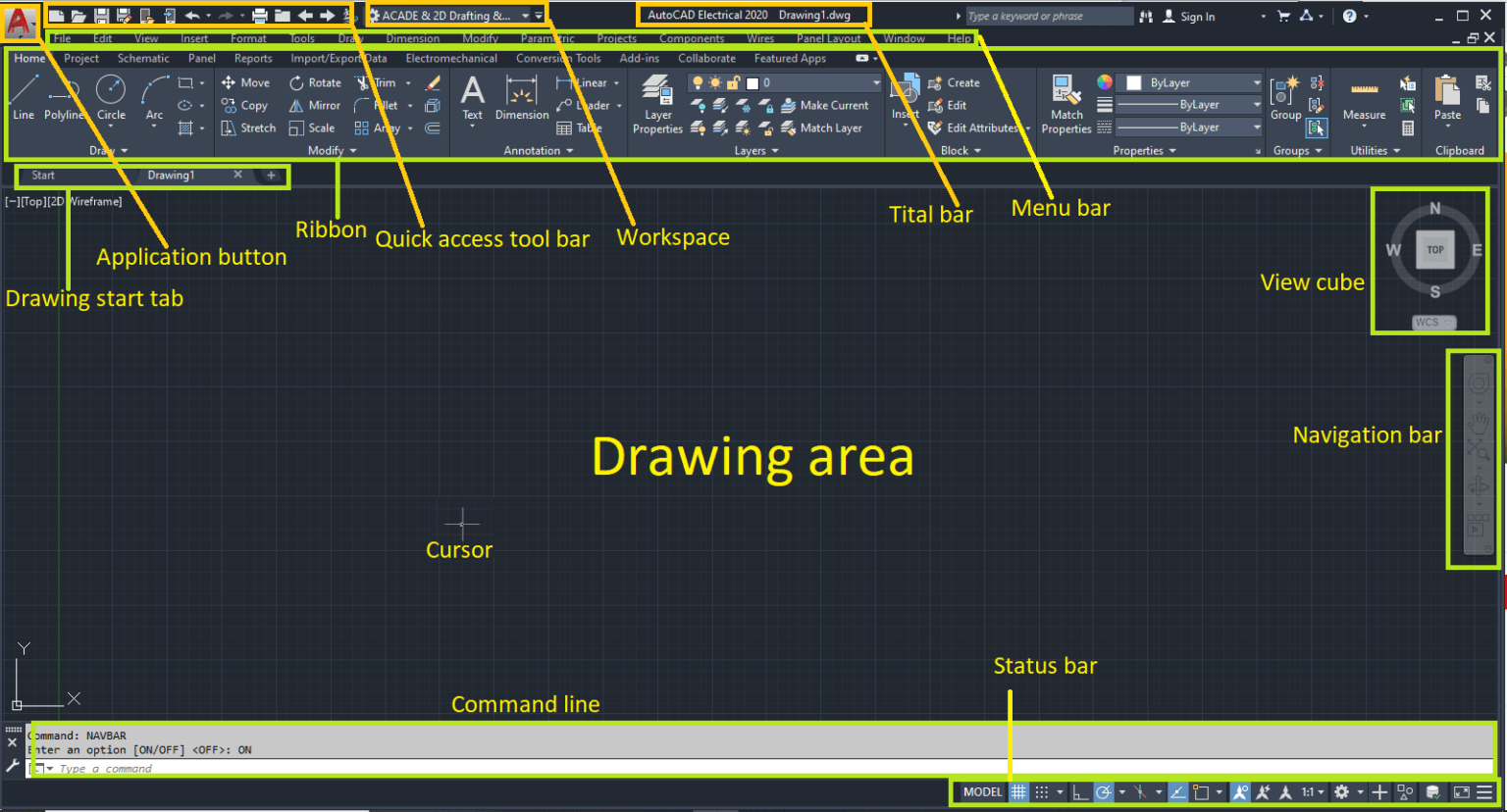Activate the Move tool

245,82
